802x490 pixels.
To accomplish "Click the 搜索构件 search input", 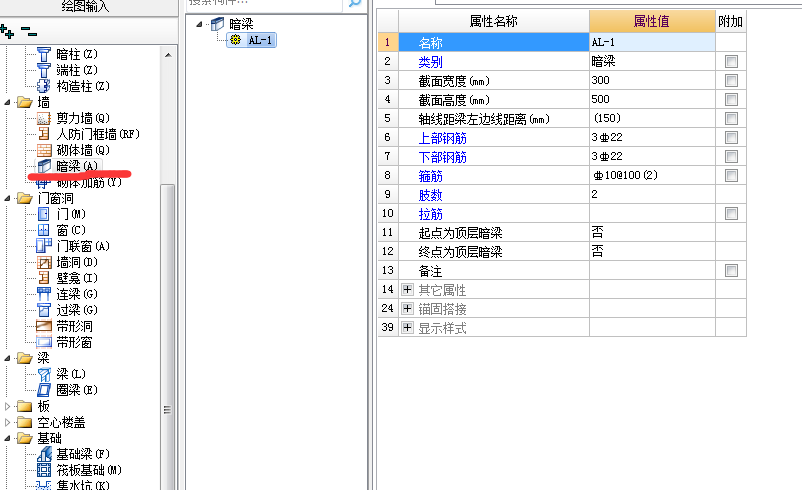I will pyautogui.click(x=263, y=3).
